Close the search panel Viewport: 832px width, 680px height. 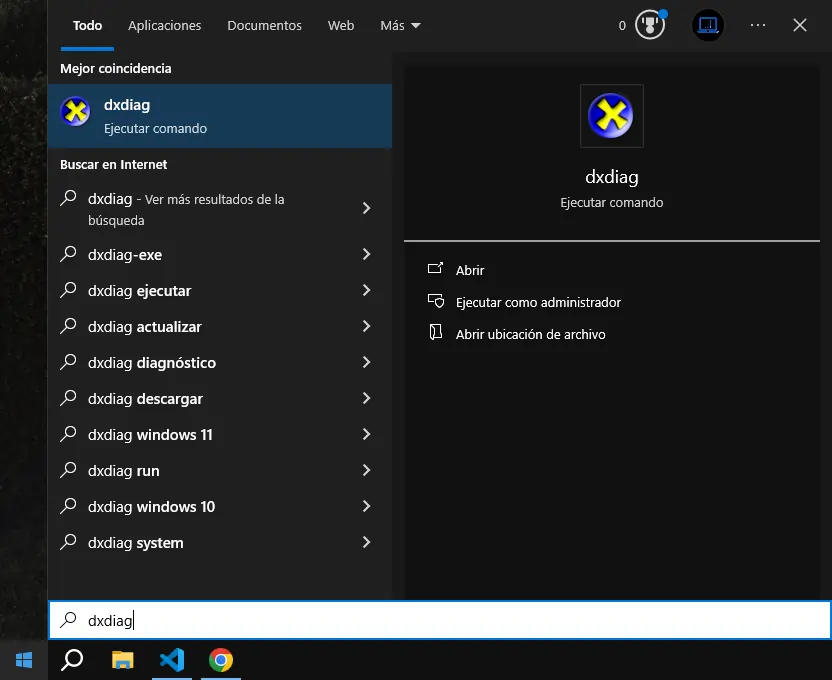click(x=800, y=25)
